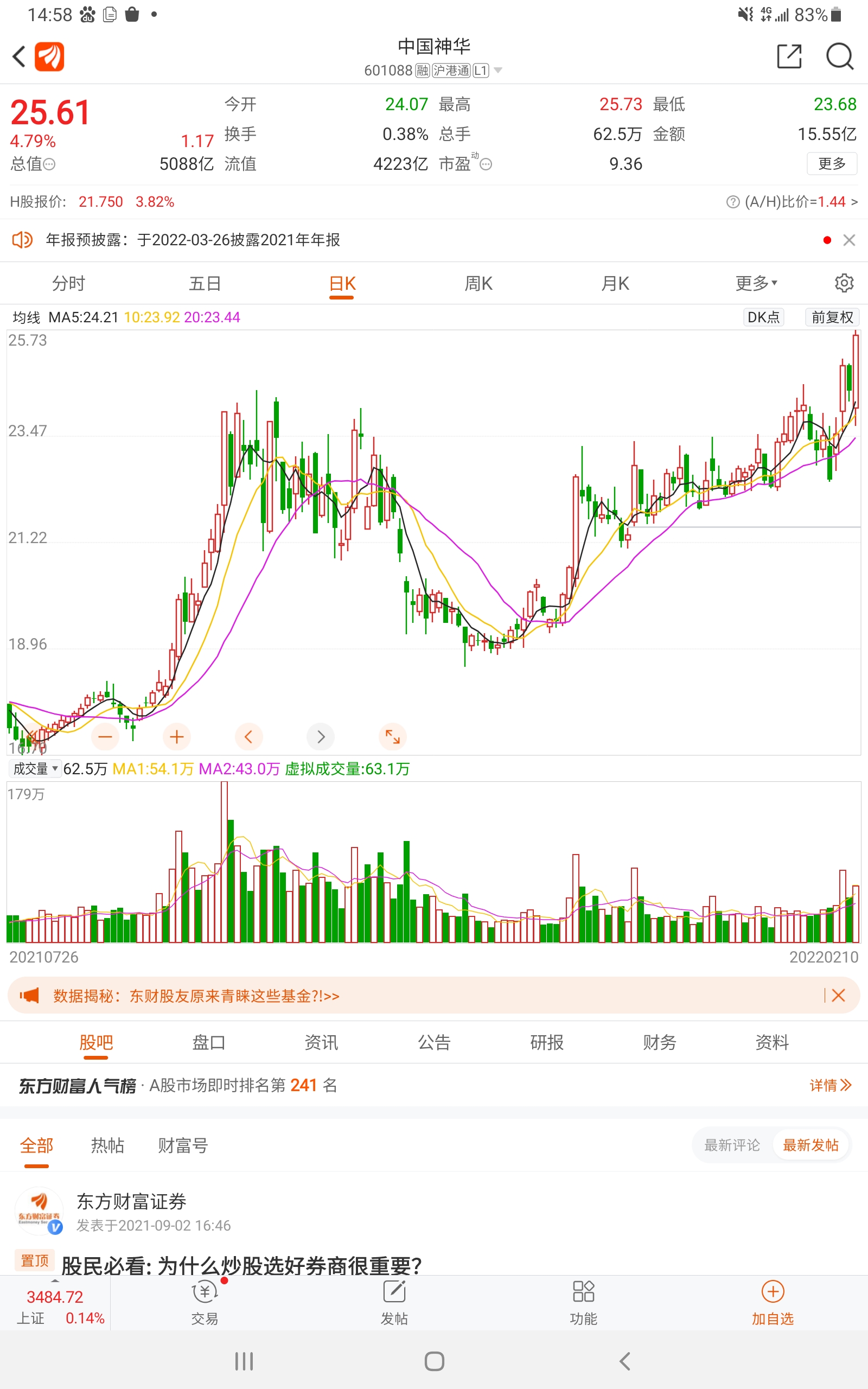Zoom in the K-line chart with plus

pyautogui.click(x=177, y=736)
